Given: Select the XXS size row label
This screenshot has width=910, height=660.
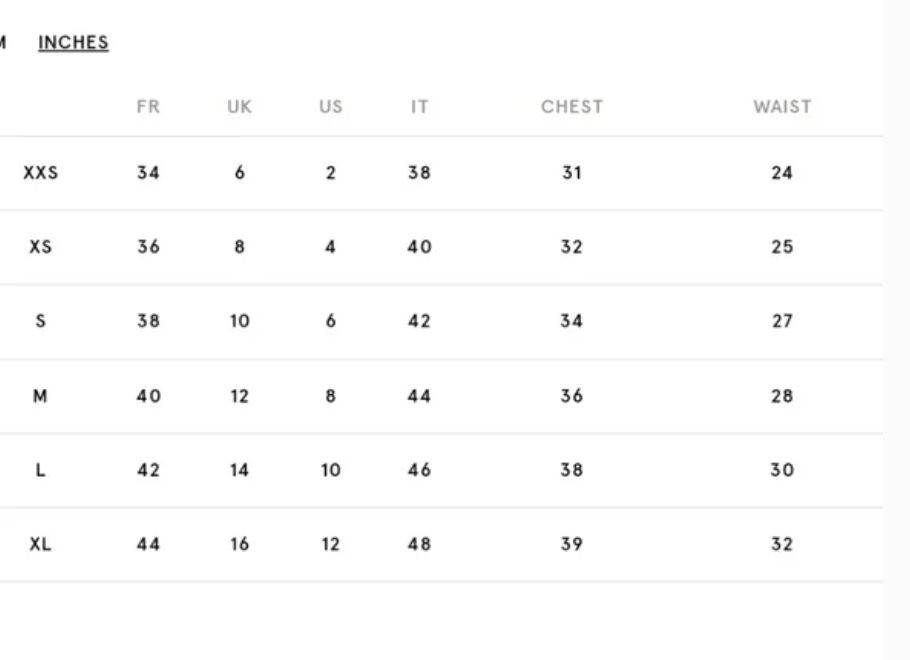Looking at the screenshot, I should tap(41, 173).
